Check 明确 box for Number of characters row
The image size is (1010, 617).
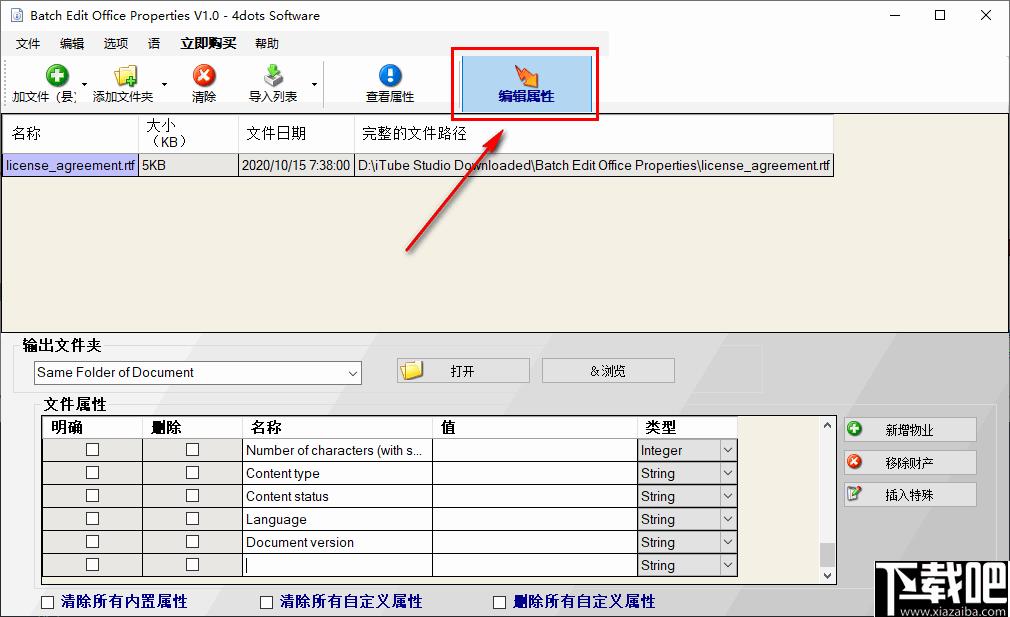pos(92,450)
